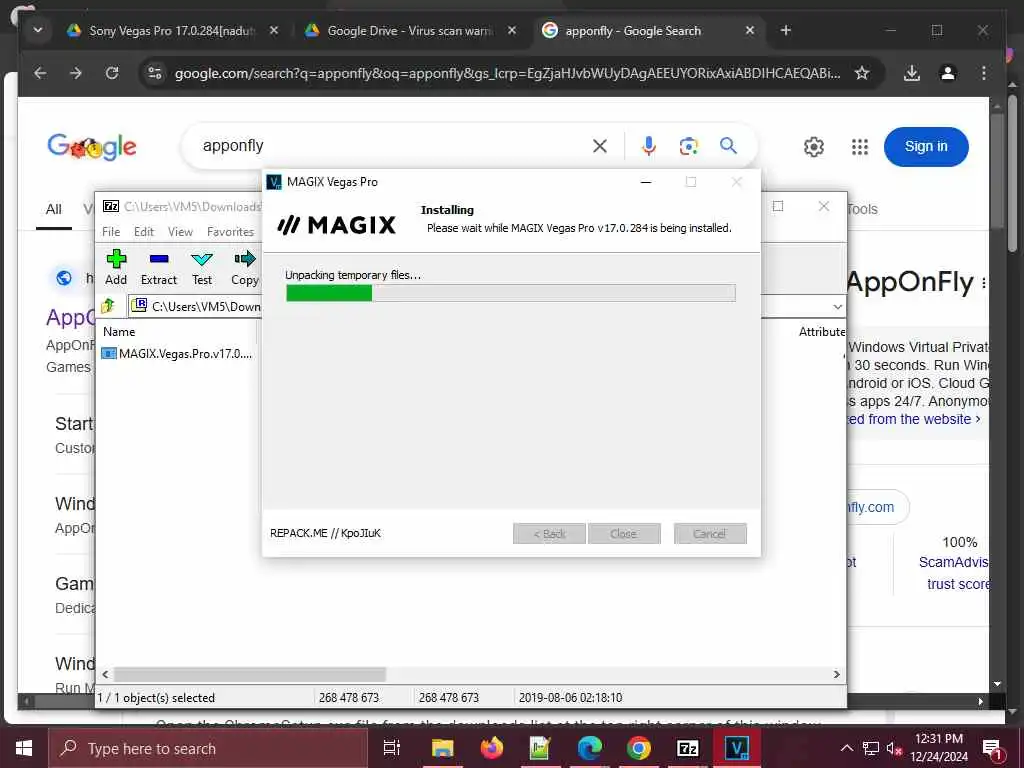
Task: Switch to Google Drive Virus scan tab
Action: click(x=410, y=31)
